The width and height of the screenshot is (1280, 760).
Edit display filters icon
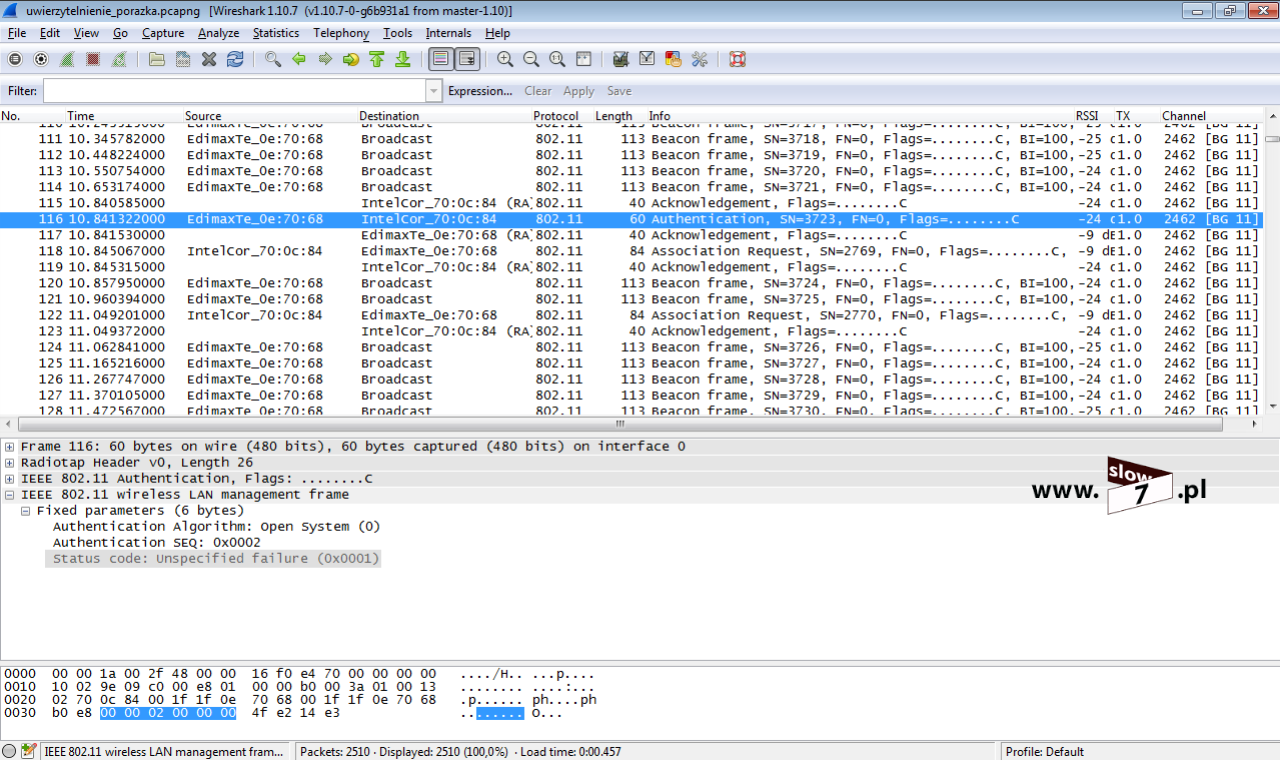tap(647, 59)
